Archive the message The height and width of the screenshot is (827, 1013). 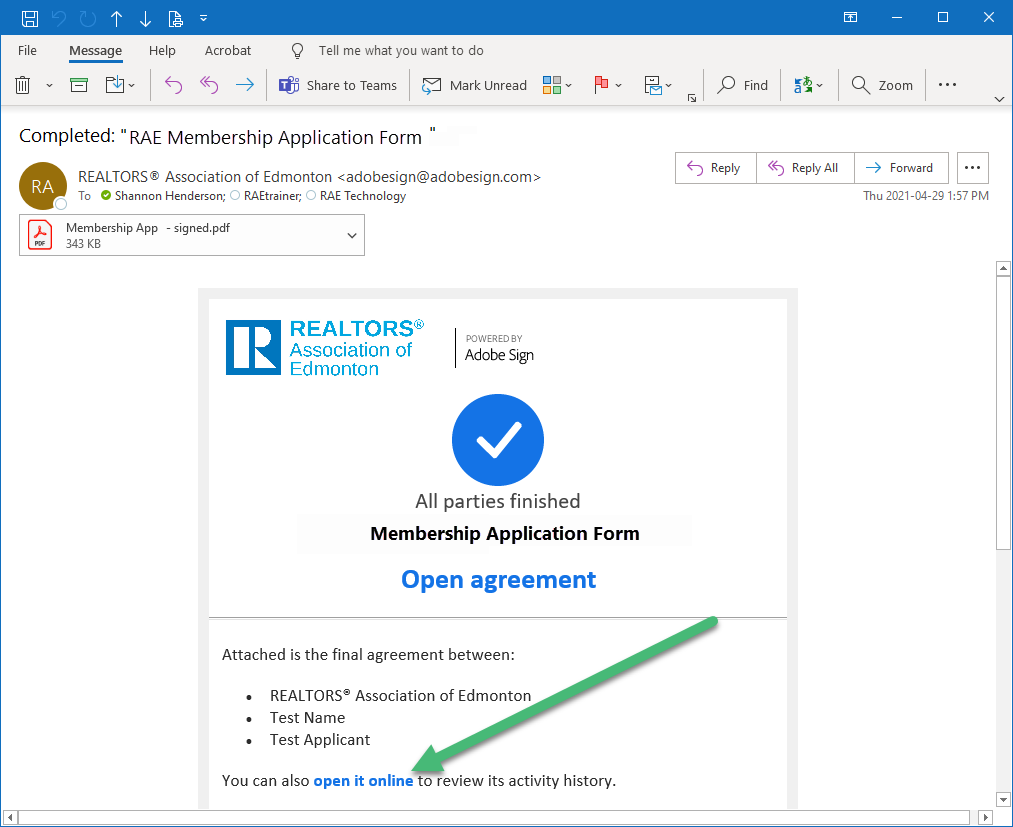pos(79,85)
